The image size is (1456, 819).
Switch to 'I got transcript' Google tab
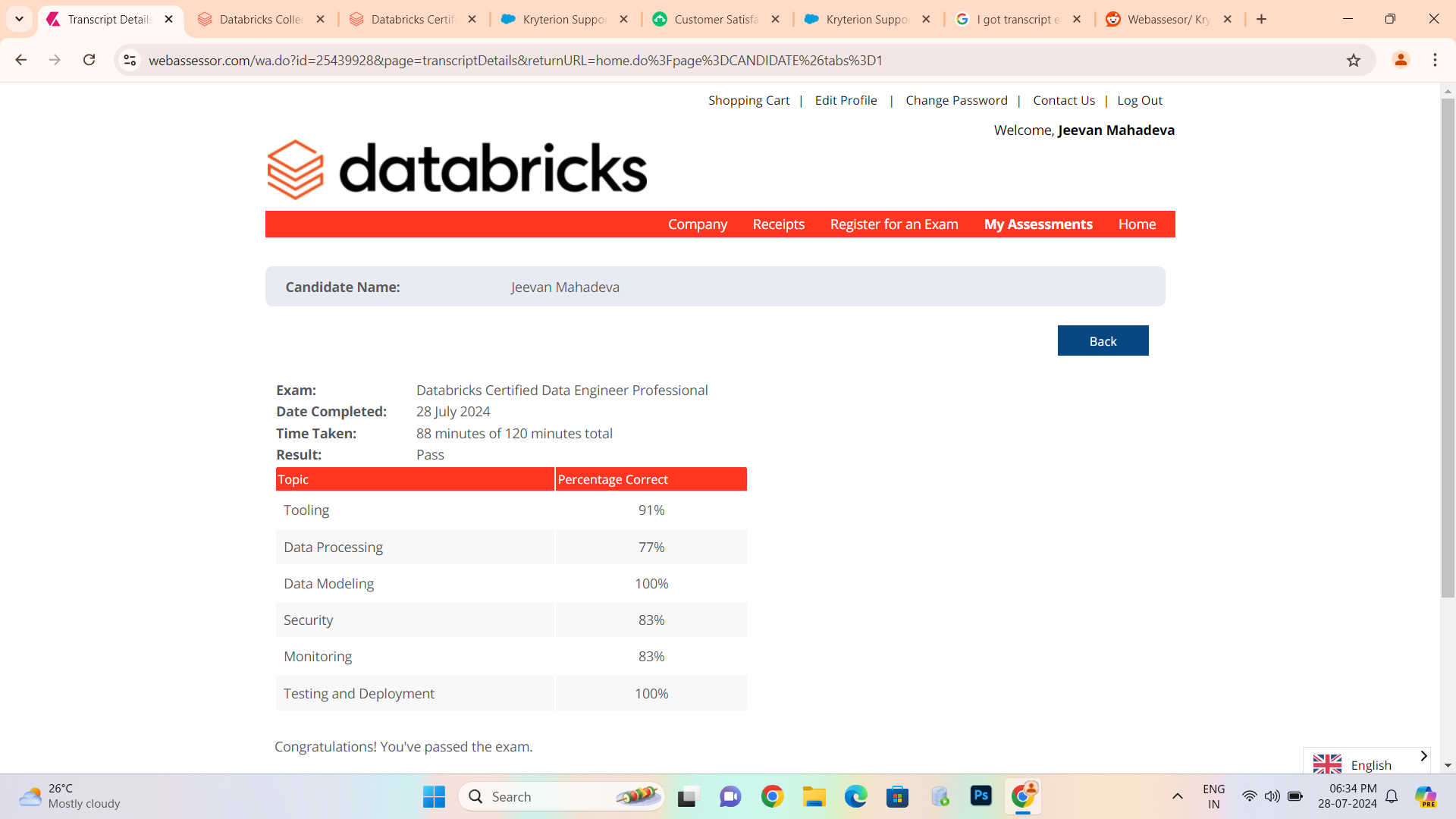[x=1018, y=19]
